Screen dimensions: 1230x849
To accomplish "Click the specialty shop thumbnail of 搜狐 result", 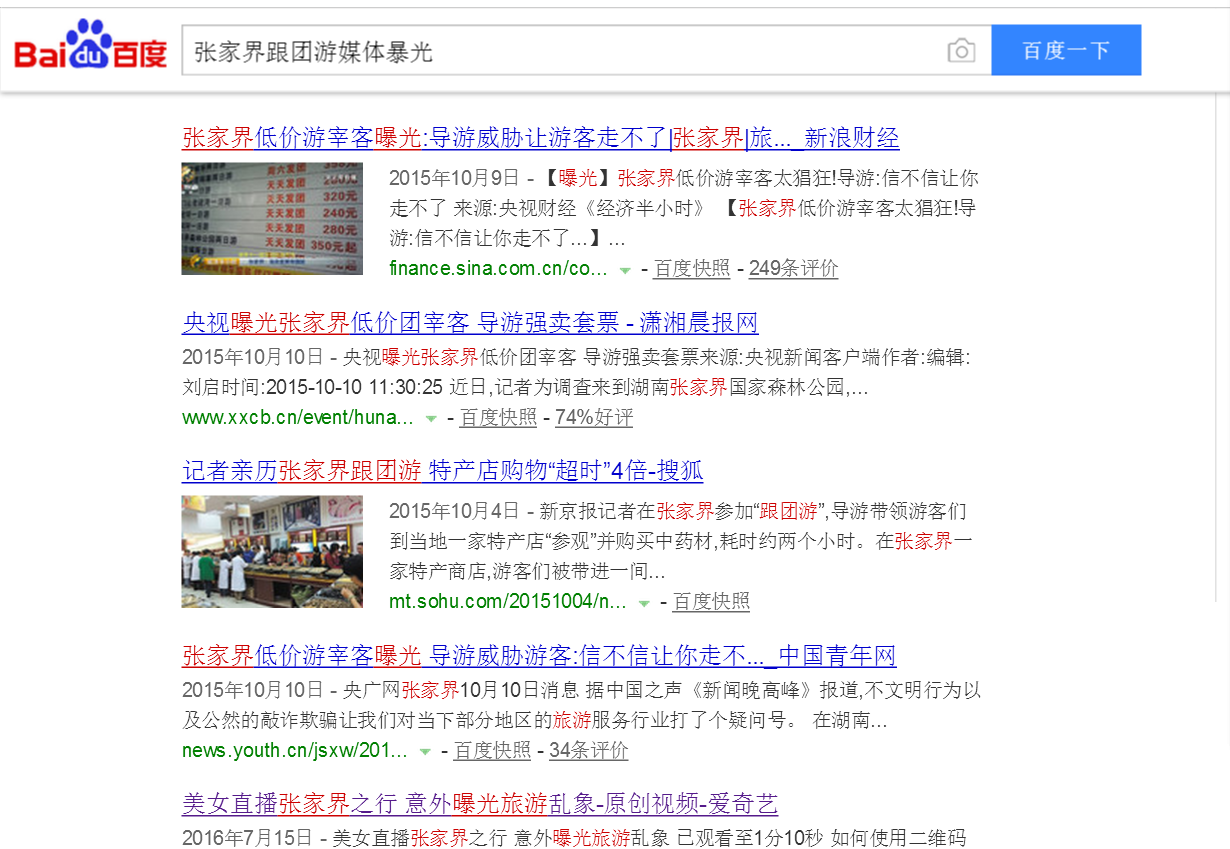I will (x=272, y=552).
